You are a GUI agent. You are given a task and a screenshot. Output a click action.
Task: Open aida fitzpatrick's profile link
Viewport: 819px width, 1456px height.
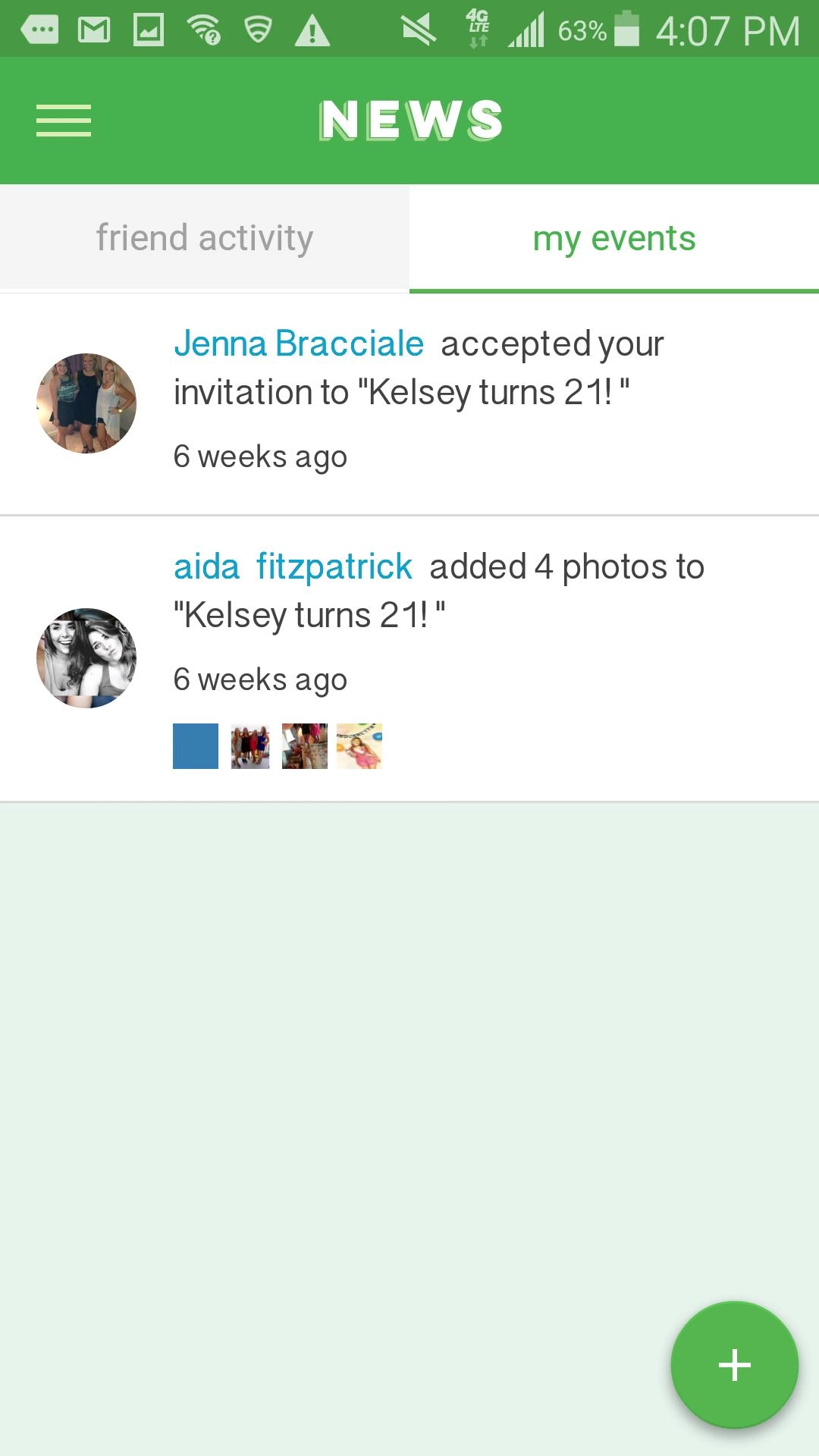coord(293,567)
